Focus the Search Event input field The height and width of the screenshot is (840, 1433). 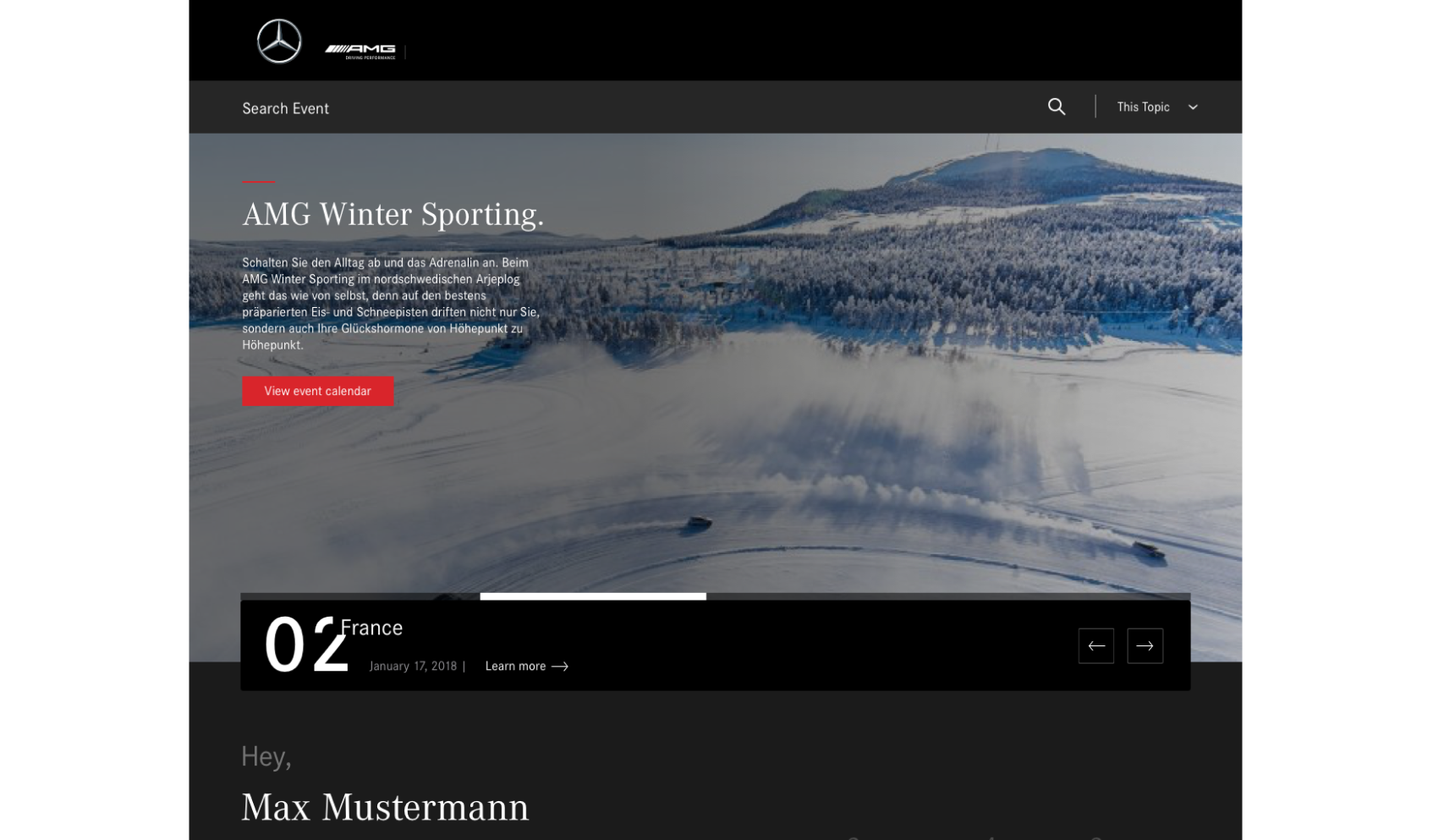pyautogui.click(x=626, y=107)
